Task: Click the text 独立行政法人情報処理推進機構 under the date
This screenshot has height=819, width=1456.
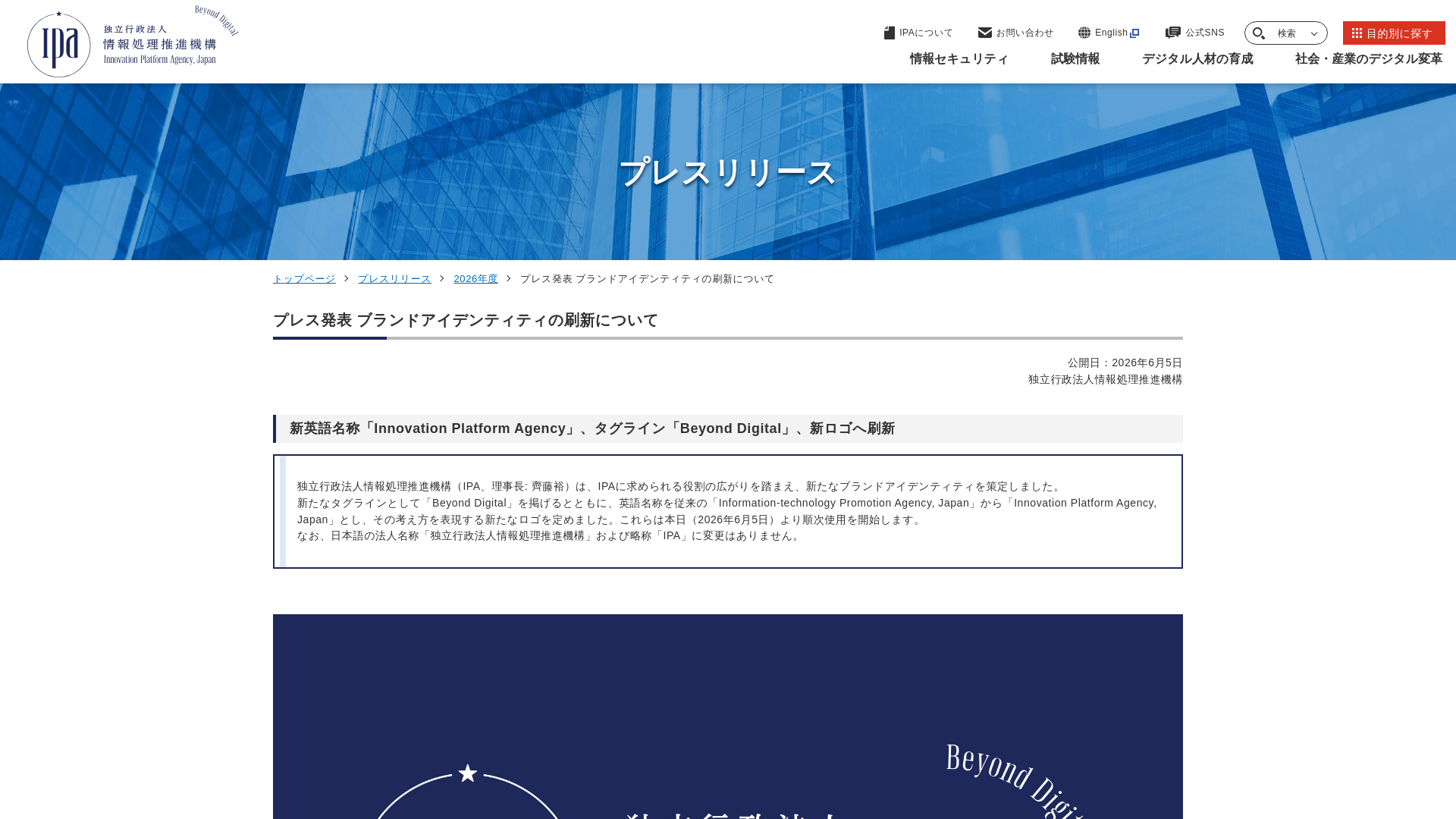Action: pyautogui.click(x=1105, y=379)
